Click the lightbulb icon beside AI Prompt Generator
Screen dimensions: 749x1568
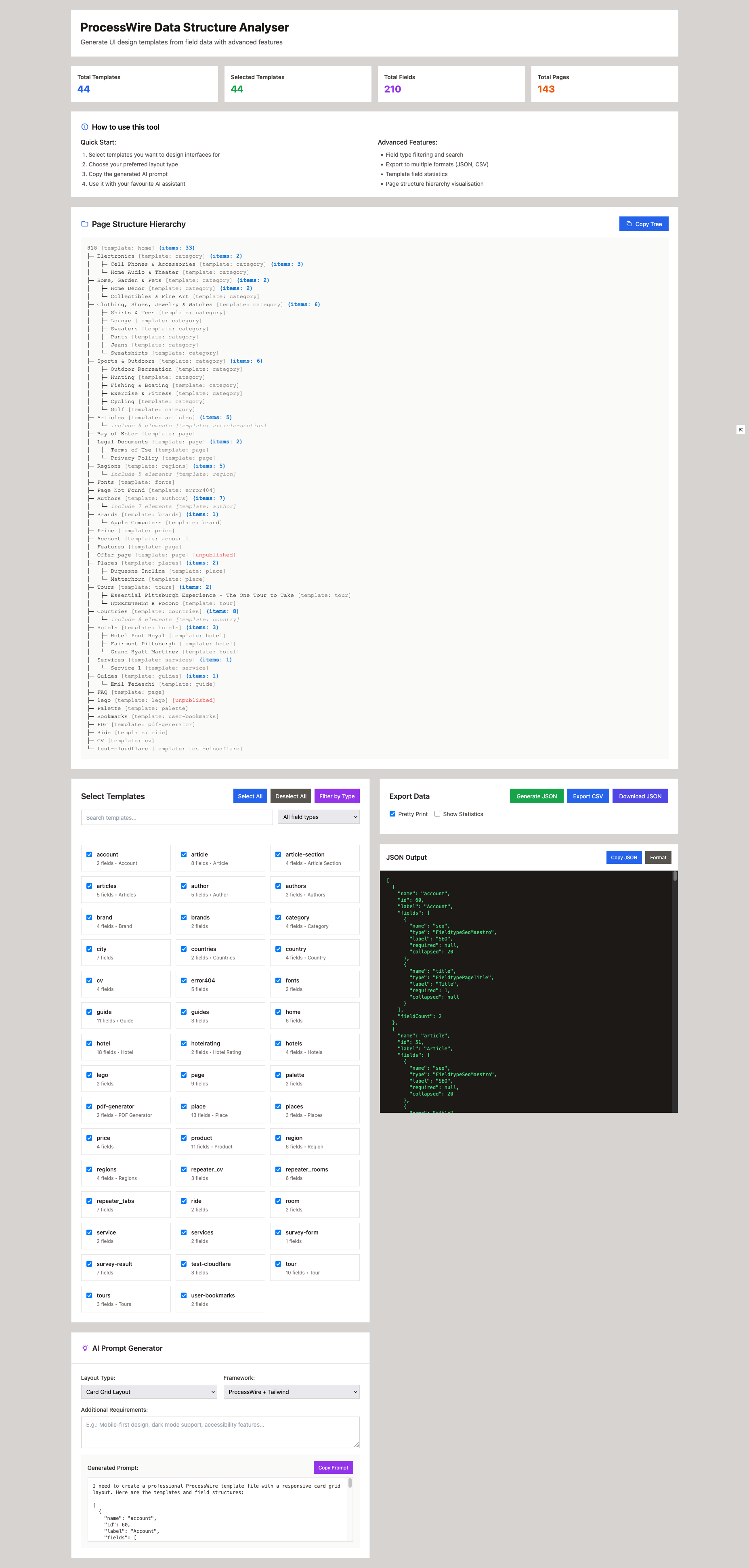point(84,1348)
